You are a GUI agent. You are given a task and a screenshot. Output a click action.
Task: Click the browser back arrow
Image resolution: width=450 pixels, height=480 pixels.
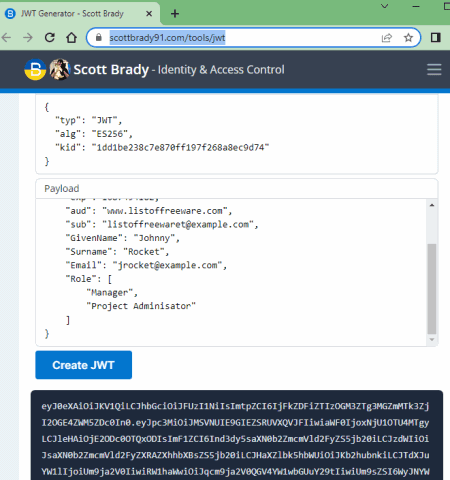pyautogui.click(x=6, y=38)
